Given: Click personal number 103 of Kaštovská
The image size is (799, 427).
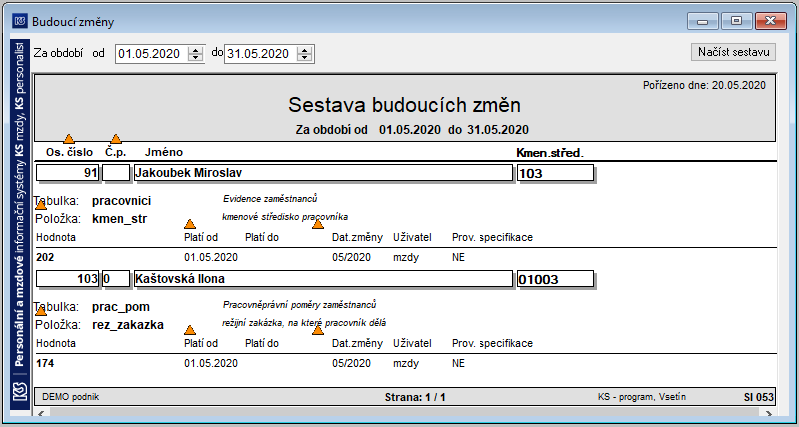Looking at the screenshot, I should 68,279.
